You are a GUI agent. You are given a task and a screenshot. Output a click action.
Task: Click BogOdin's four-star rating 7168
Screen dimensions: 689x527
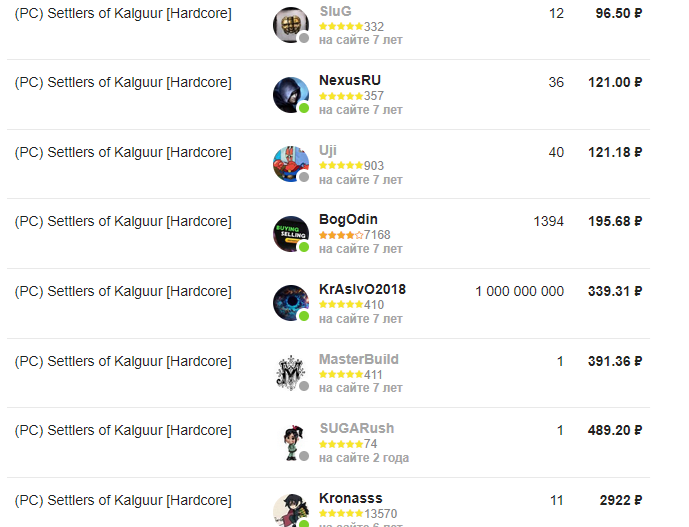(x=355, y=235)
